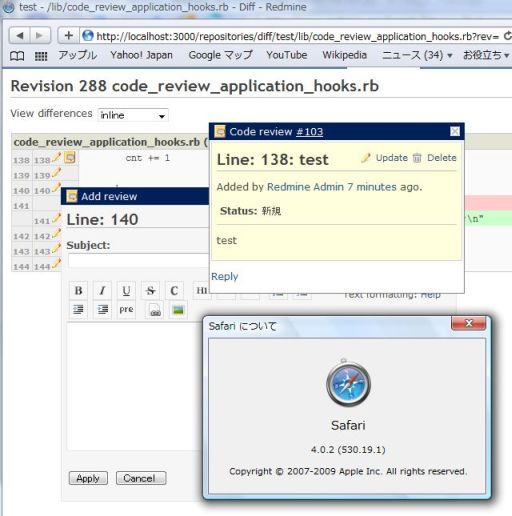Open Top Sites grid icon
512x516 pixels.
pyautogui.click(x=41, y=56)
